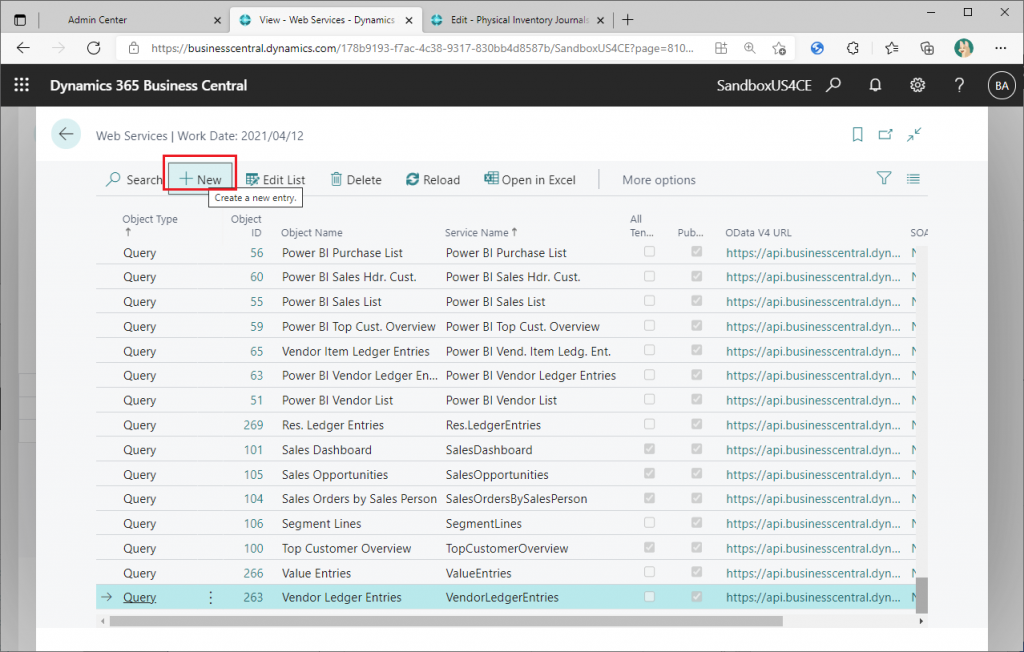
Task: Open the Object Name column header menu
Action: click(x=312, y=233)
